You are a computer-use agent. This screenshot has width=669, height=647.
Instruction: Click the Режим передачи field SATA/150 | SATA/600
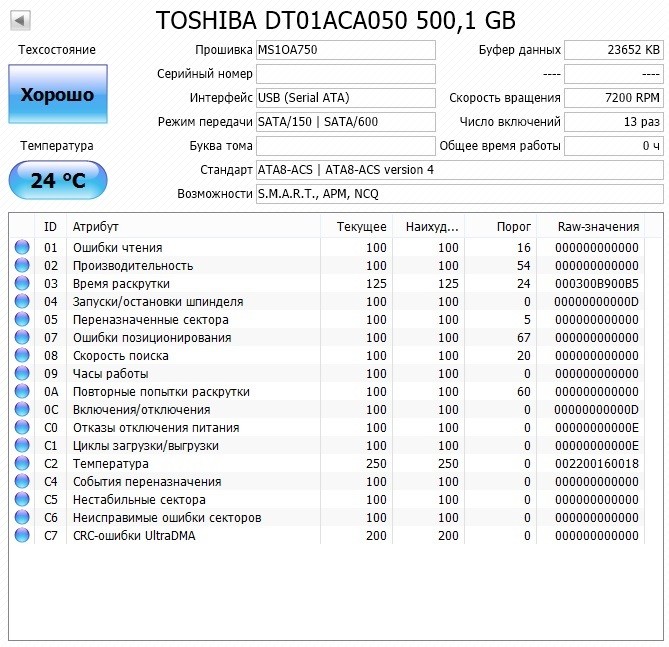(346, 122)
